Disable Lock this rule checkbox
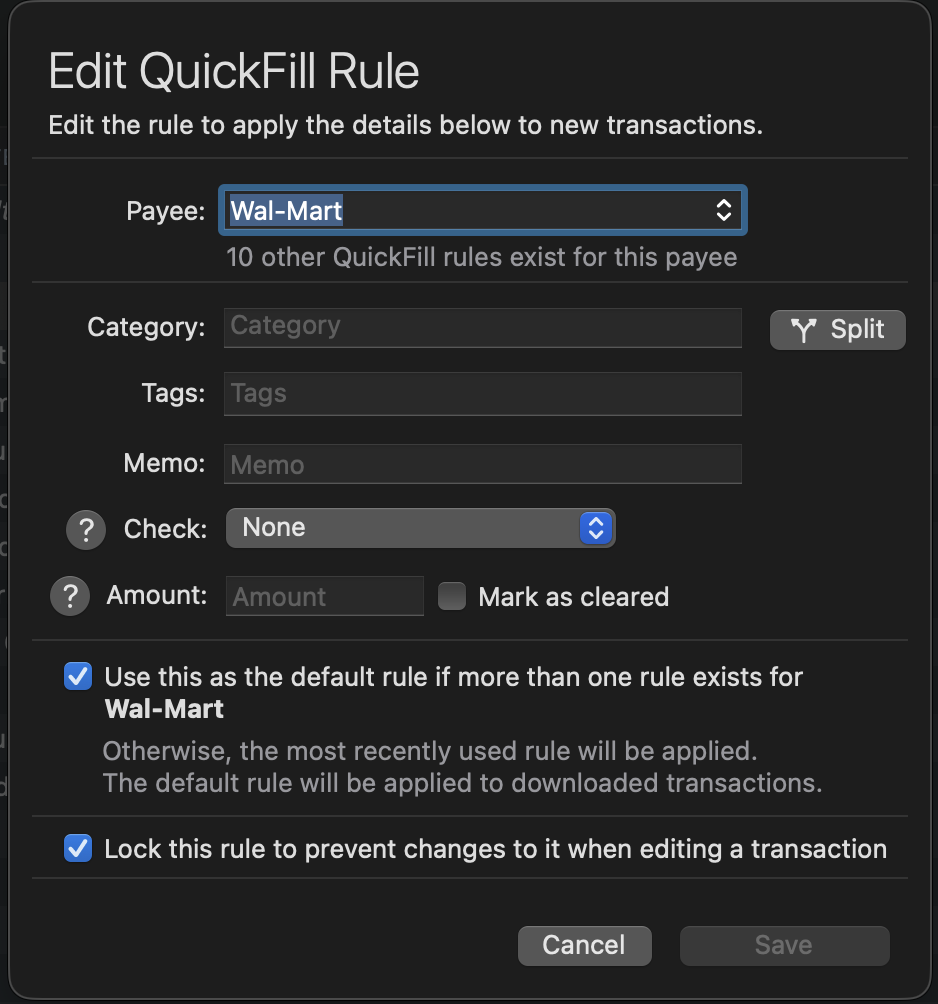This screenshot has width=938, height=1004. pyautogui.click(x=78, y=849)
